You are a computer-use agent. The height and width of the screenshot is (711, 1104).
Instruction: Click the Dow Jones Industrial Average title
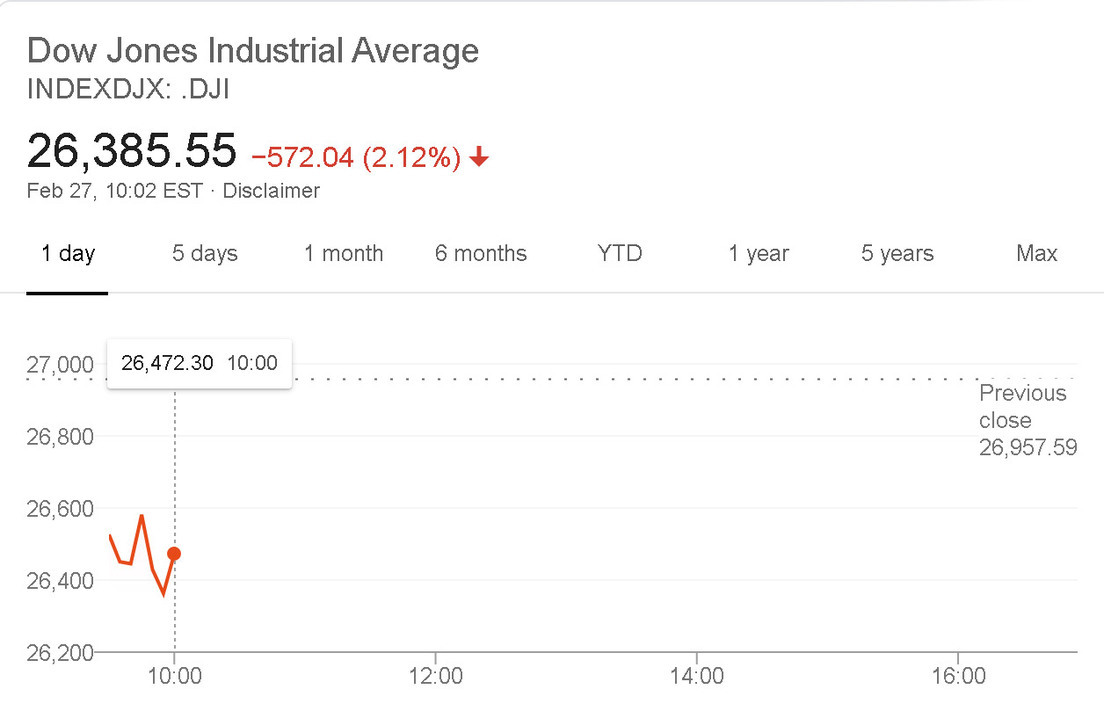pyautogui.click(x=253, y=51)
